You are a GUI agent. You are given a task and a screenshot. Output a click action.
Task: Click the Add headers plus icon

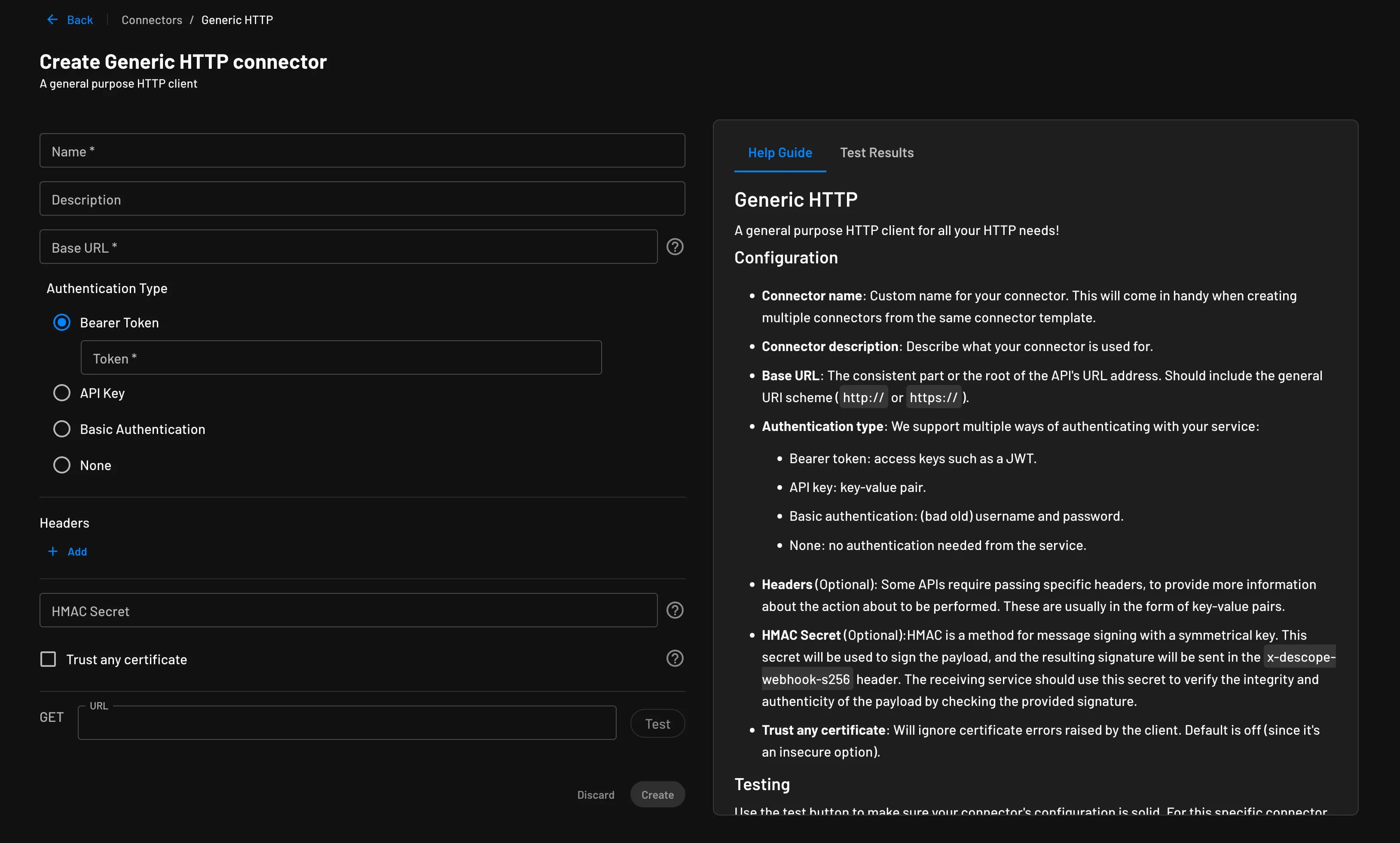click(51, 551)
